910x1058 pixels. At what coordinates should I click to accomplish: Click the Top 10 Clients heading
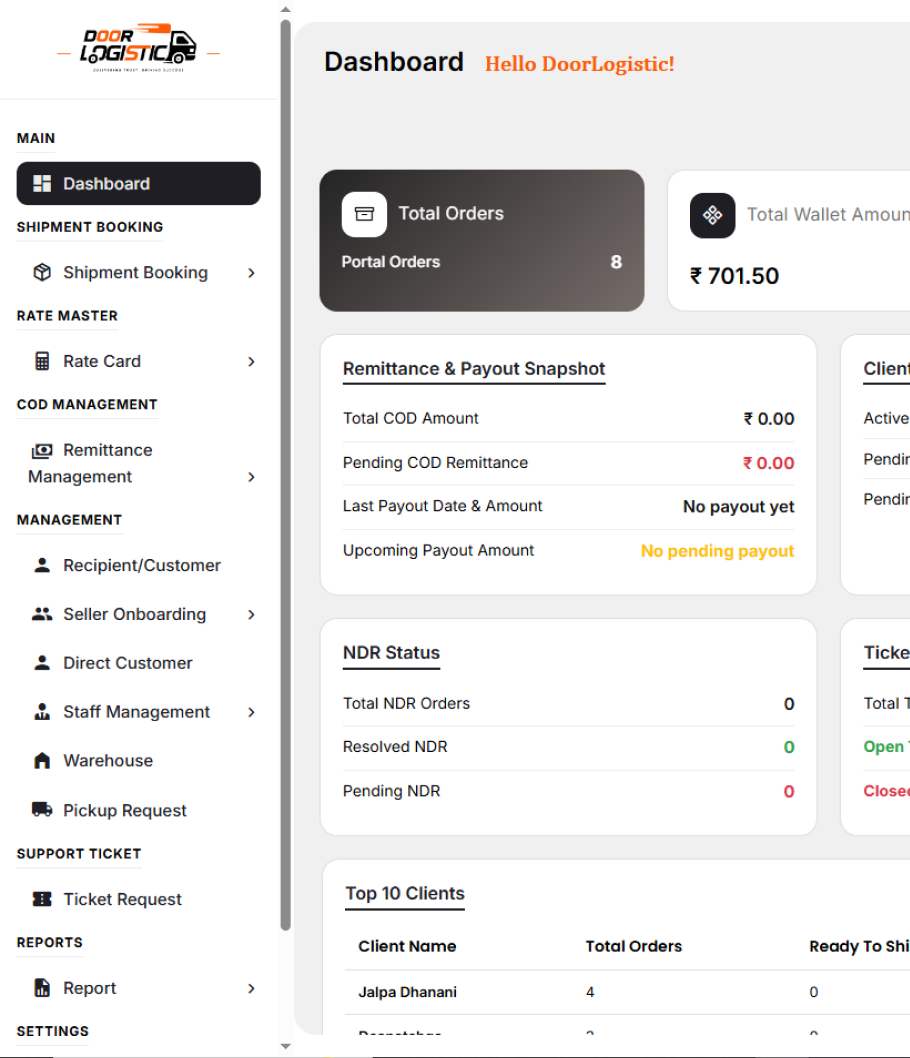[x=405, y=893]
